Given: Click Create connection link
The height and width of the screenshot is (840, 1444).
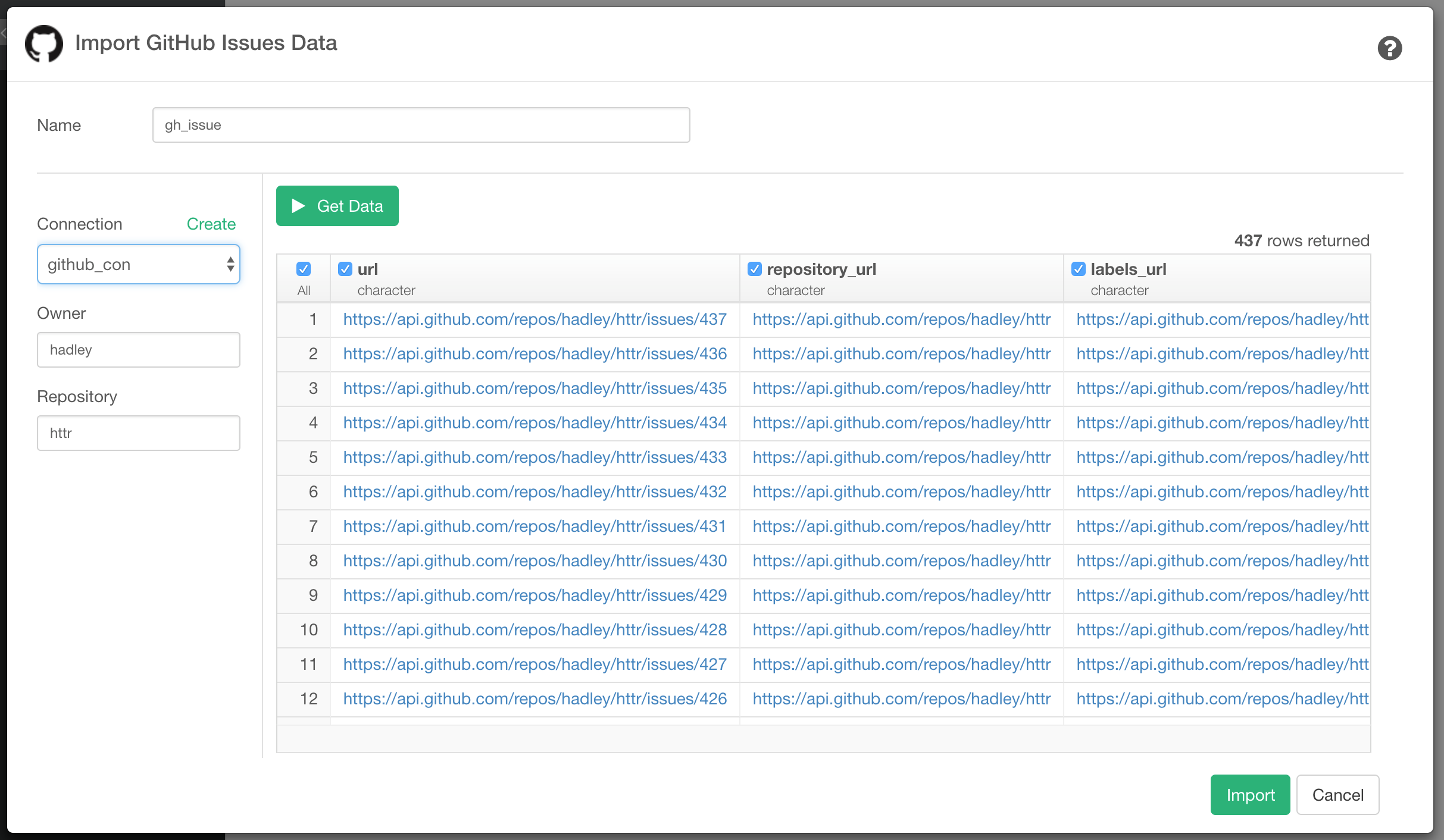Looking at the screenshot, I should coord(211,224).
